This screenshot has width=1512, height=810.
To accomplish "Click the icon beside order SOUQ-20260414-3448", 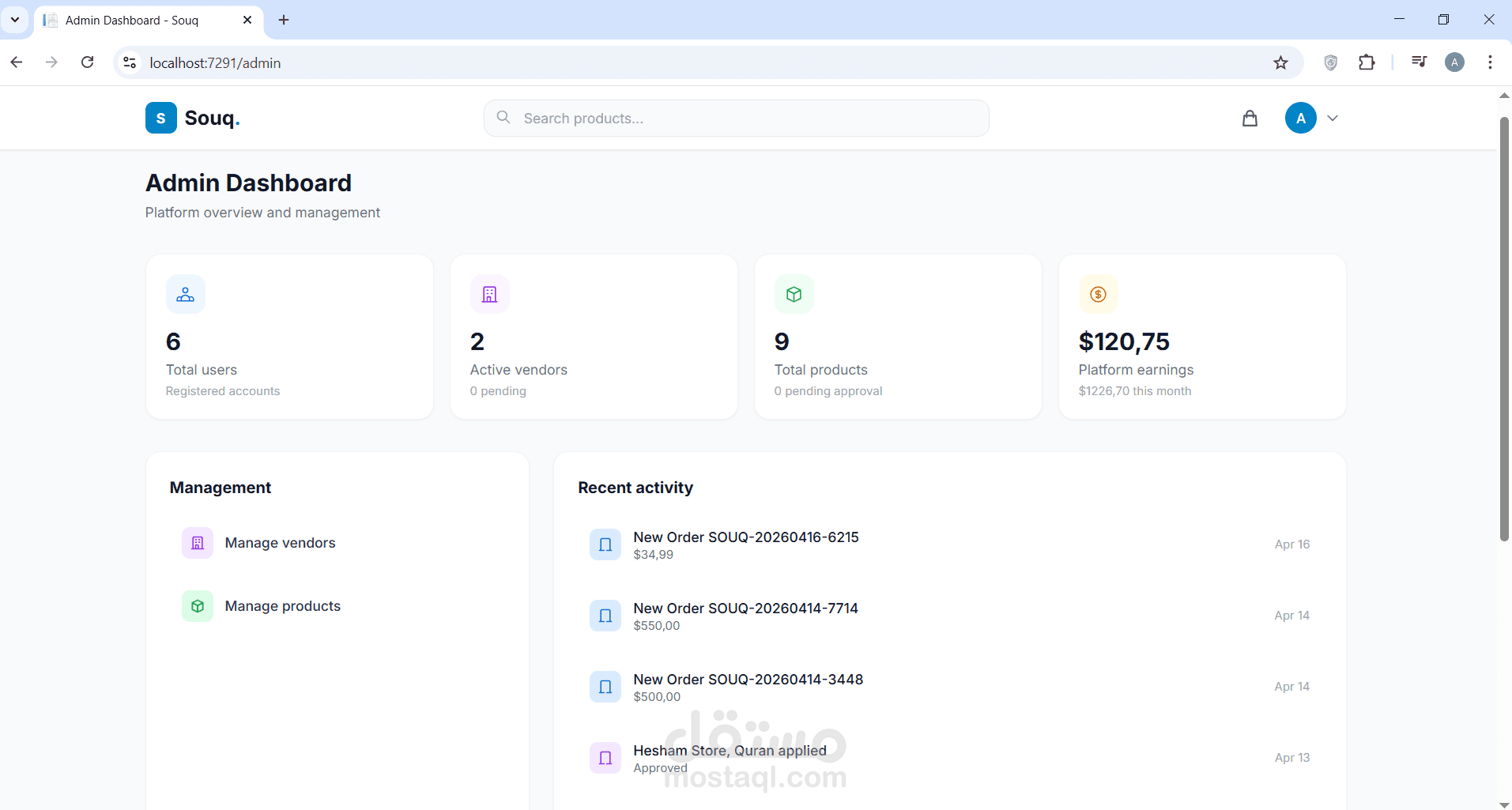I will (x=605, y=687).
